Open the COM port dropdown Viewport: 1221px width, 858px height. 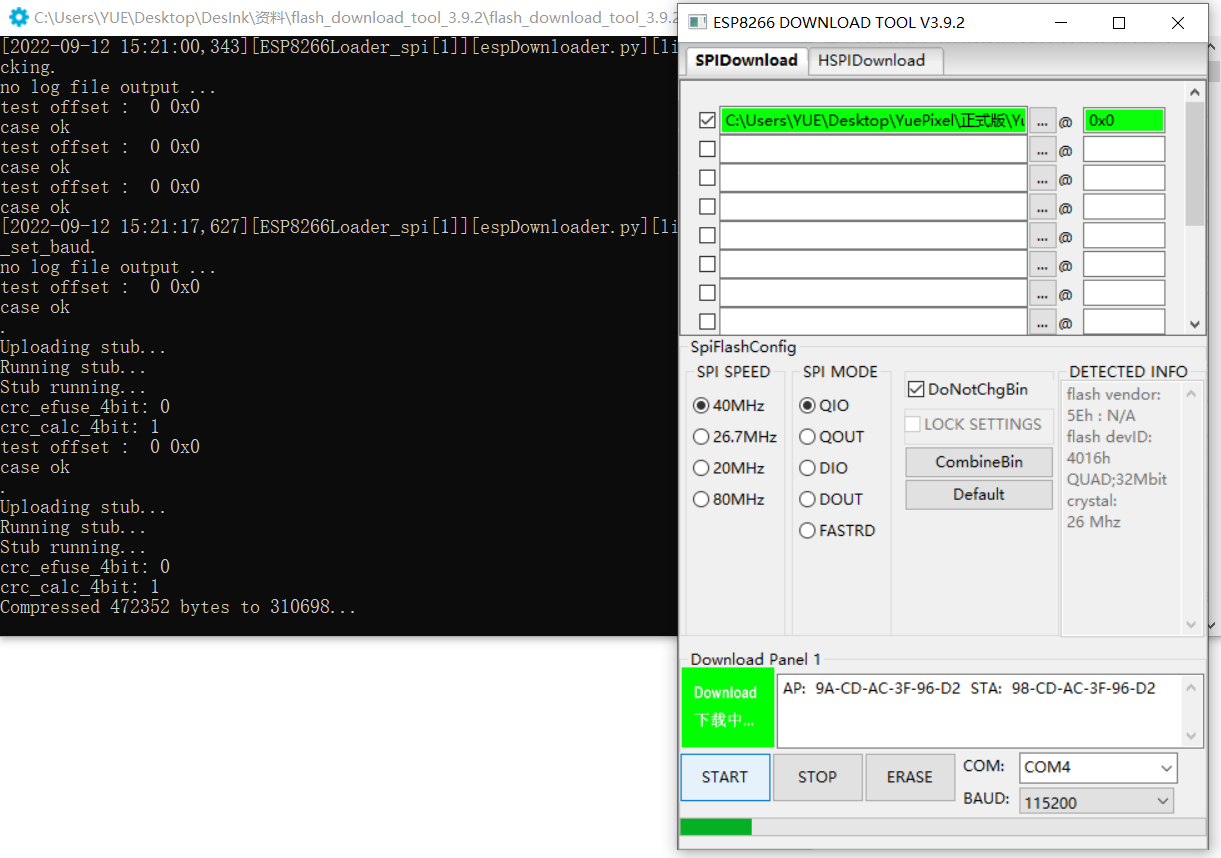(x=1097, y=767)
